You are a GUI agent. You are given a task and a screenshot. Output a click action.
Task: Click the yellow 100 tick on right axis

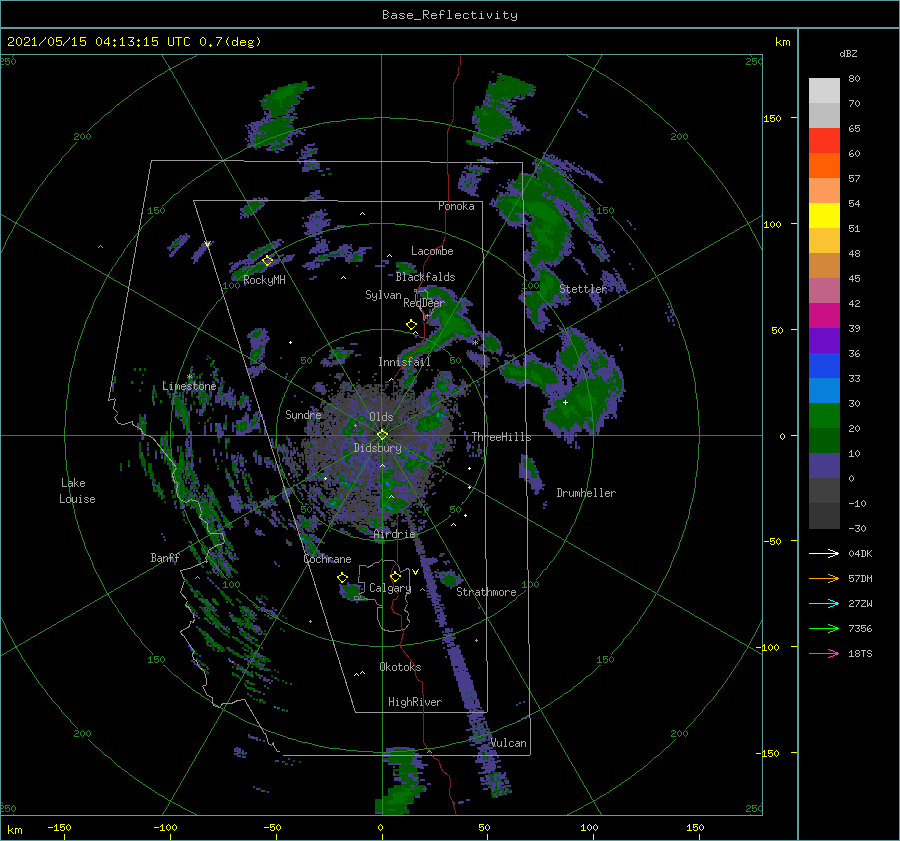coord(772,224)
